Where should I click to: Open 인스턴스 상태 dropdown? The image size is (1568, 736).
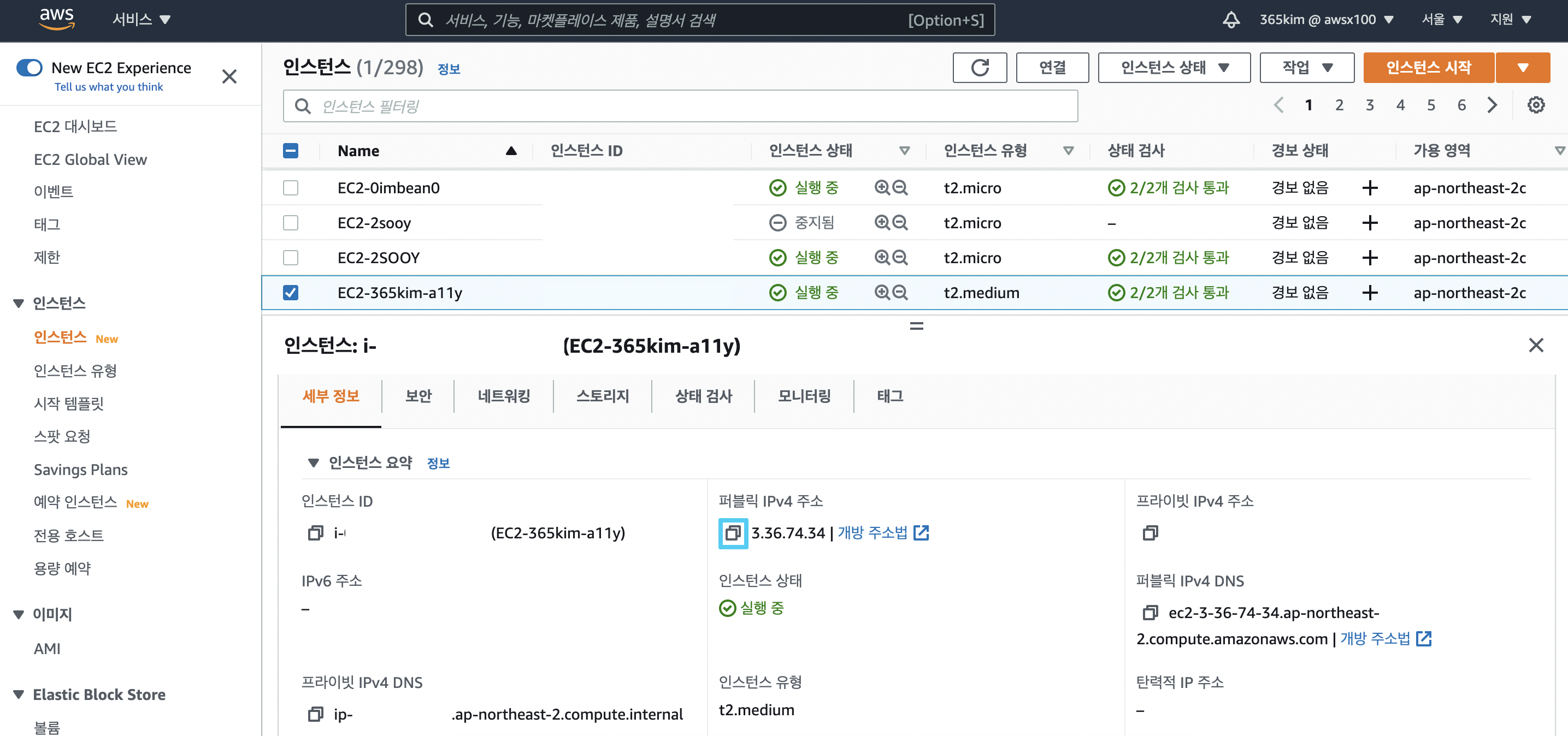pyautogui.click(x=1174, y=67)
